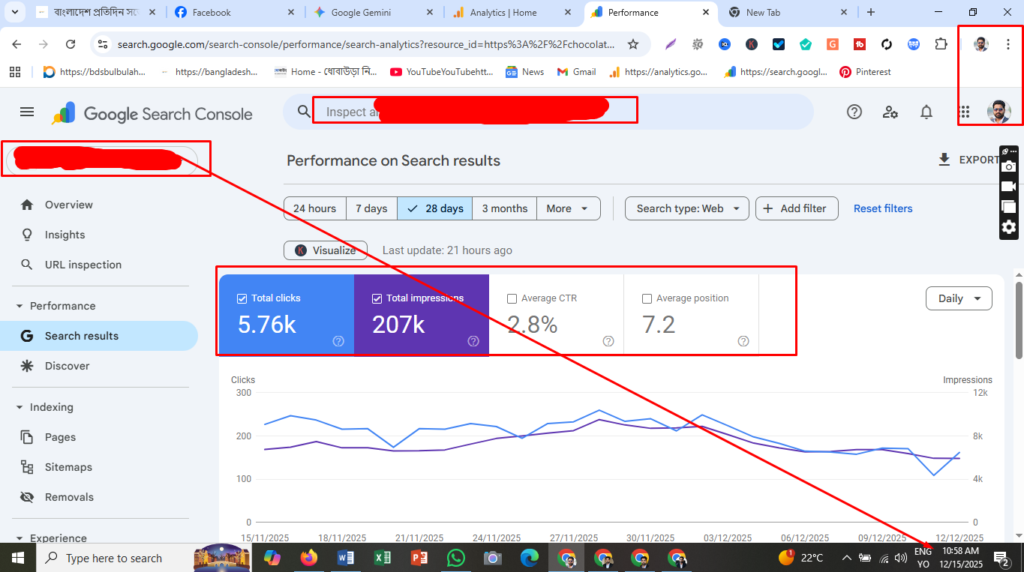Click the page vertical scrollbar

pos(1019,320)
